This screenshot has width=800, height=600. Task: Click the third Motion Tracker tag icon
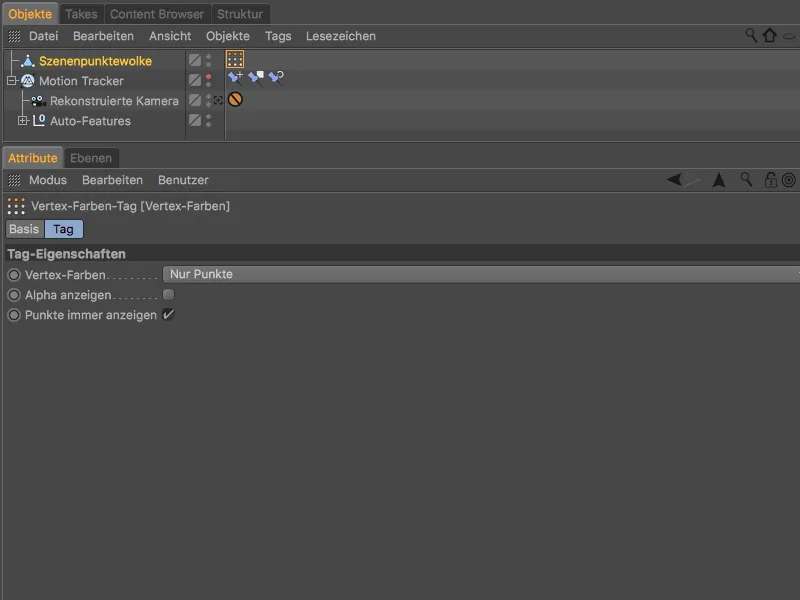(276, 78)
